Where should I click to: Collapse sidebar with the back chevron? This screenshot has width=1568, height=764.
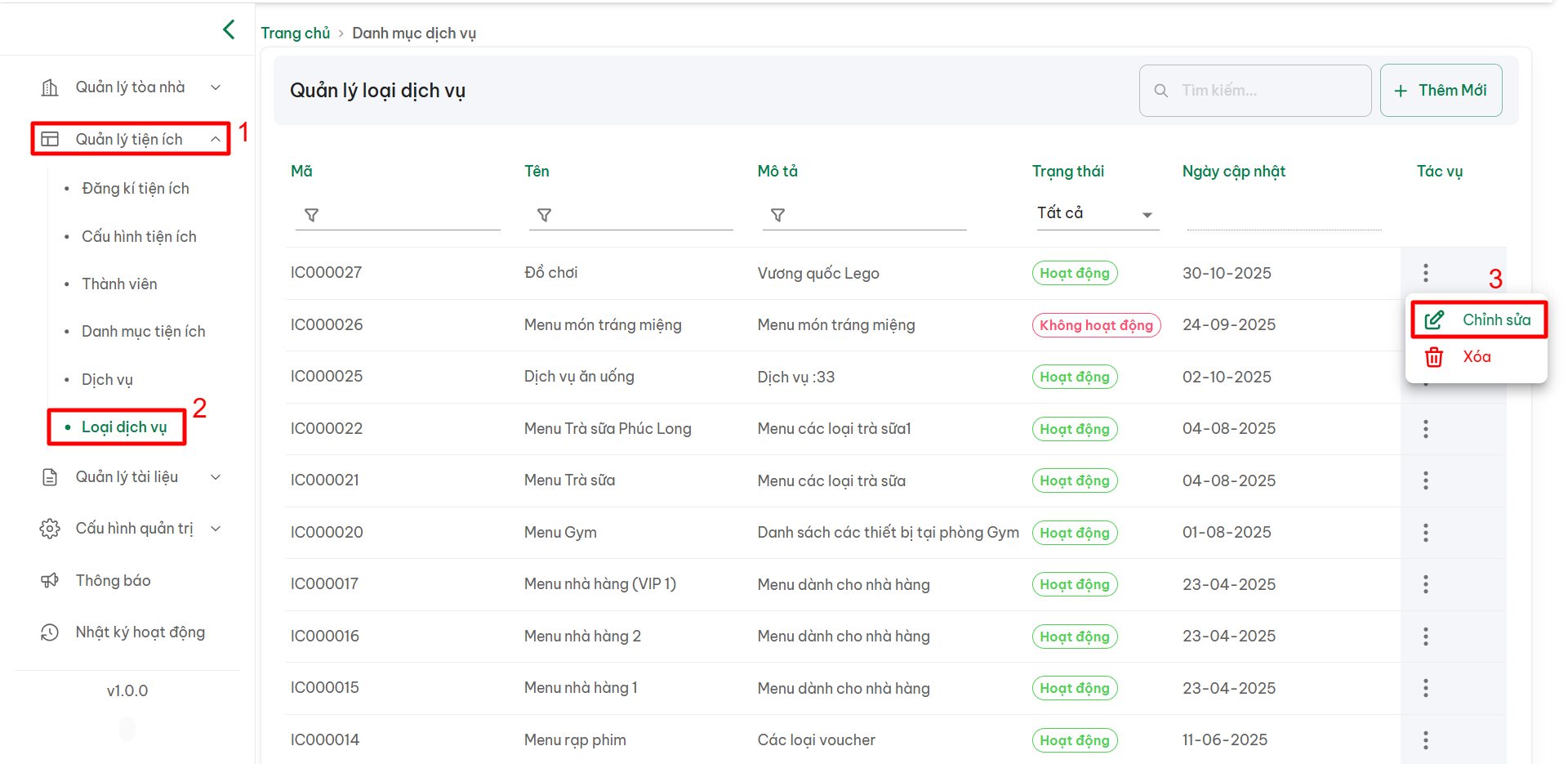pos(229,29)
